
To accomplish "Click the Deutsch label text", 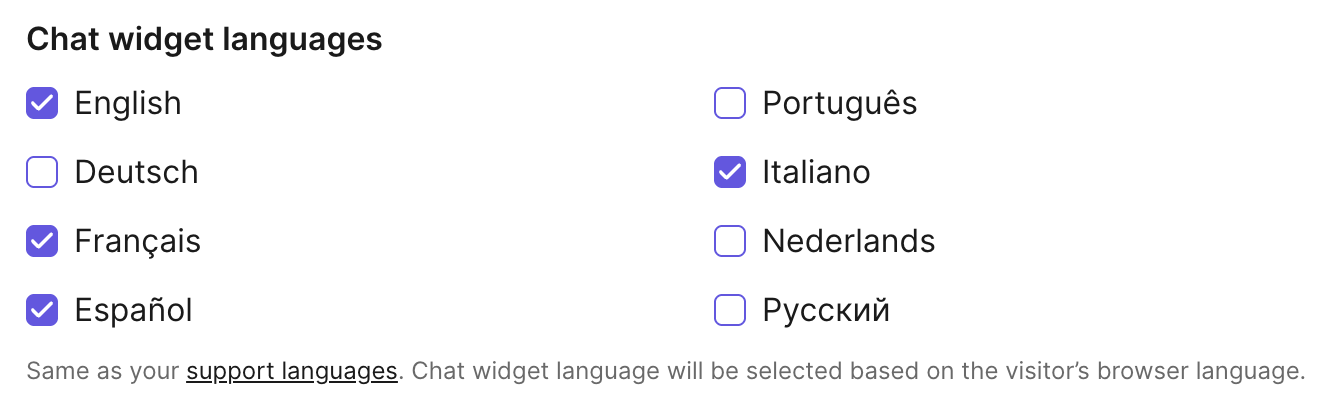I will [x=136, y=172].
